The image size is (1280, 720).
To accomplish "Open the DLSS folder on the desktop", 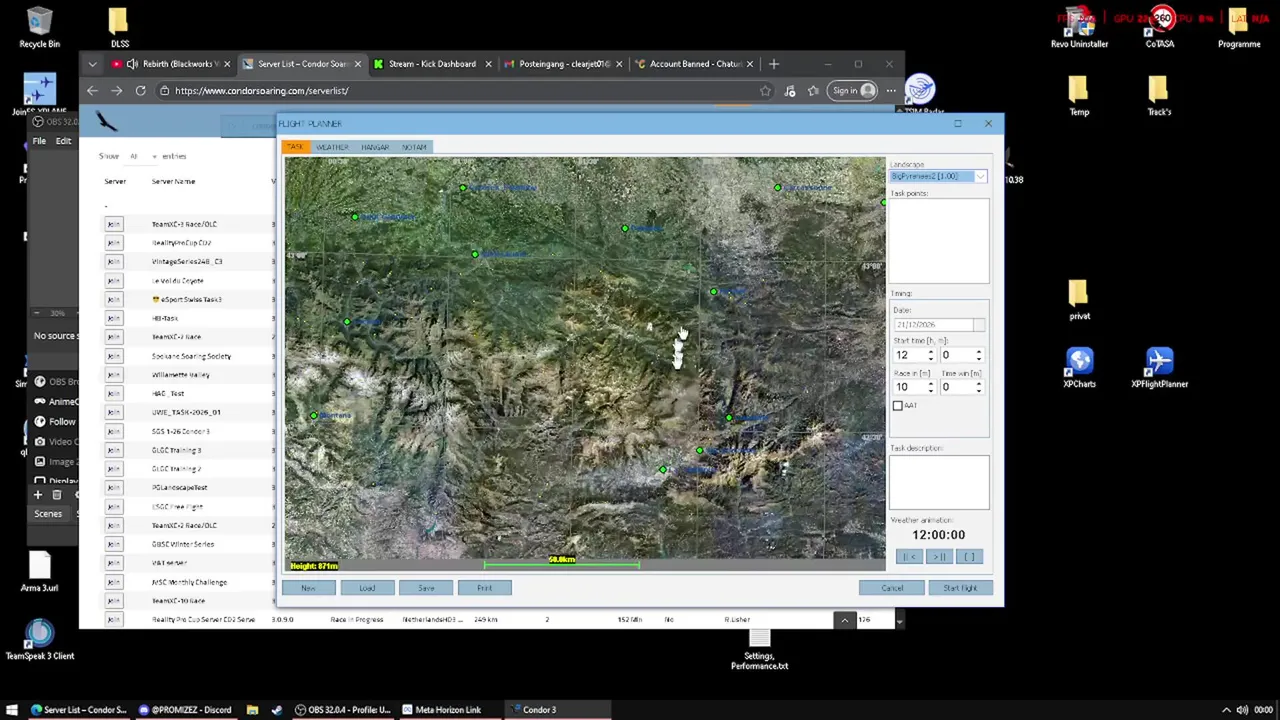I will [x=119, y=28].
